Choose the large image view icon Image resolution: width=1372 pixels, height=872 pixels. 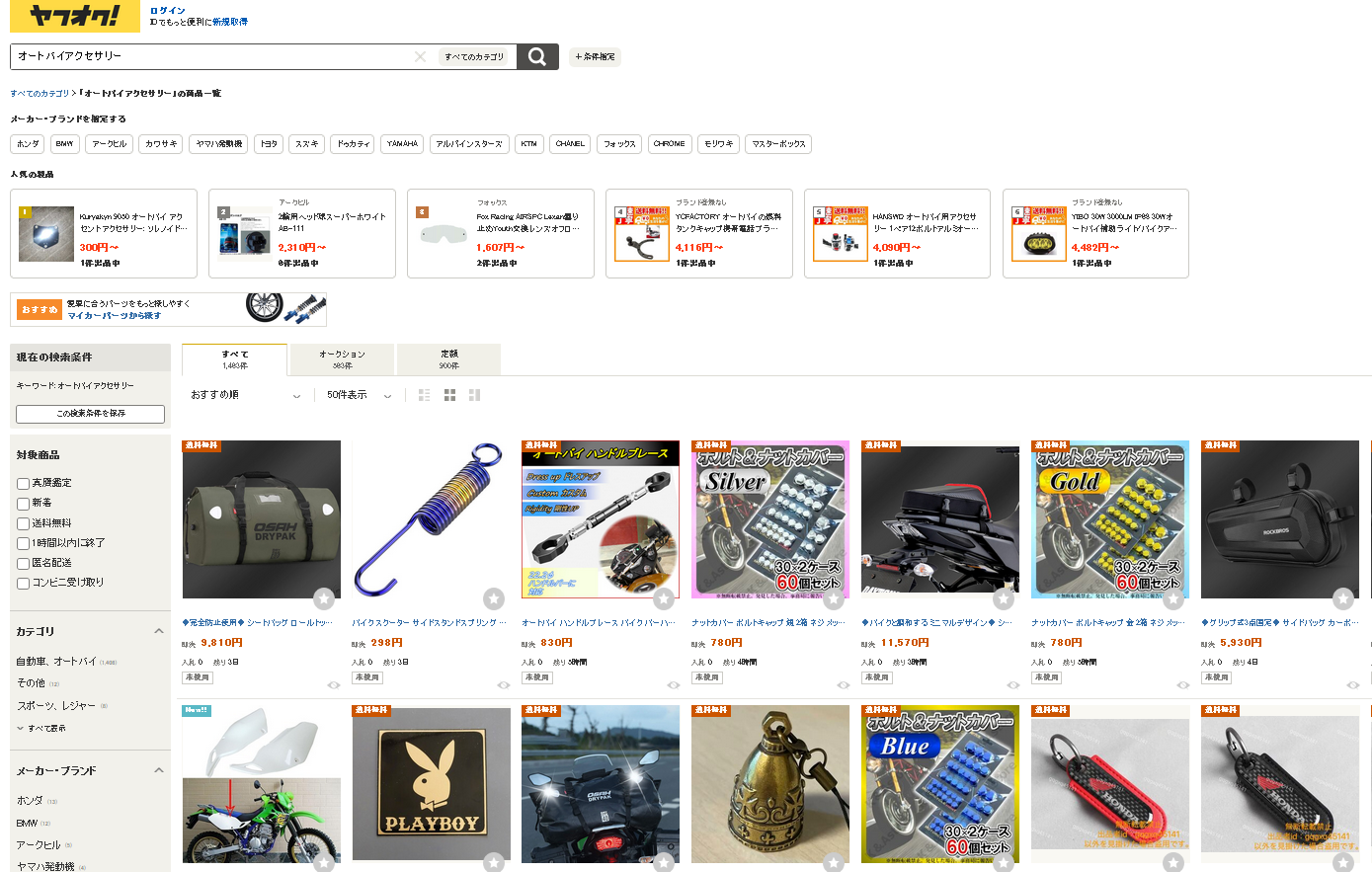point(474,395)
